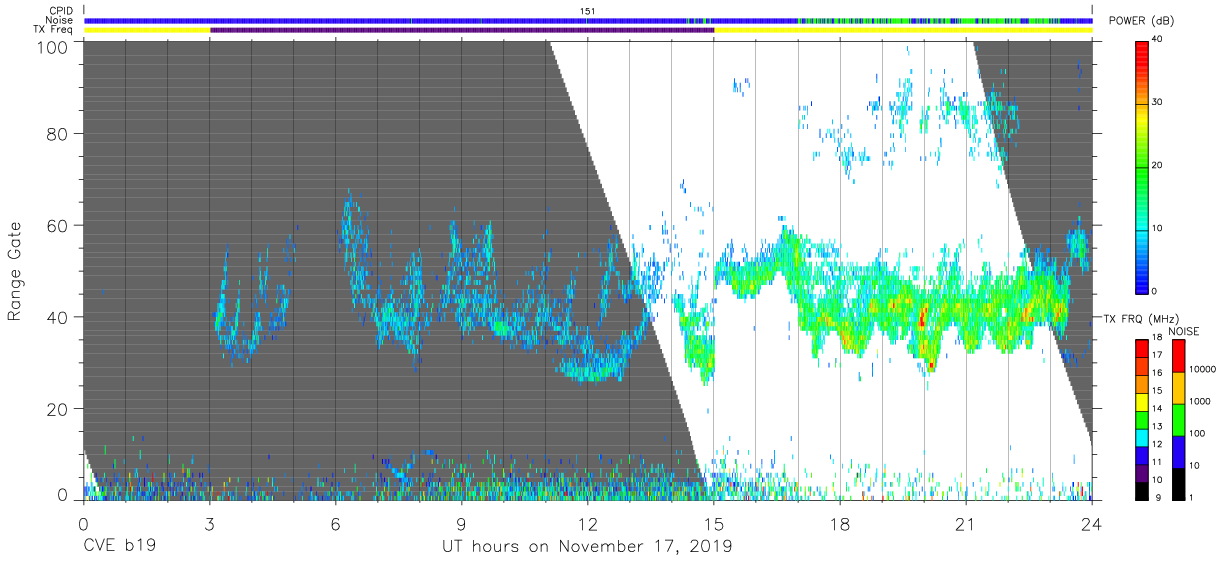Click the 80 tick on the Range Gate axis
Image resolution: width=1228 pixels, height=567 pixels.
(56, 135)
